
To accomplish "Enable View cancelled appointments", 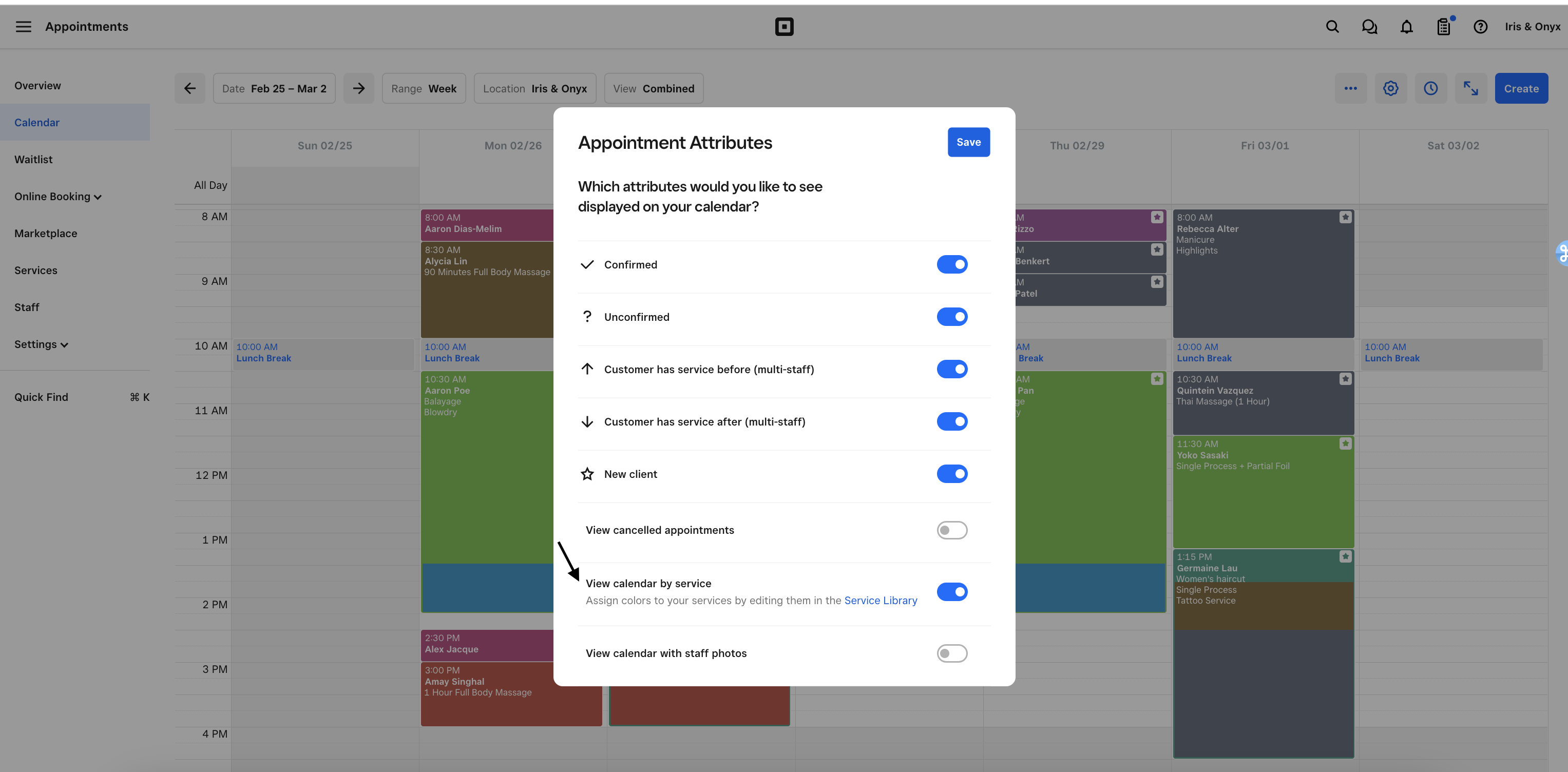I will point(952,530).
